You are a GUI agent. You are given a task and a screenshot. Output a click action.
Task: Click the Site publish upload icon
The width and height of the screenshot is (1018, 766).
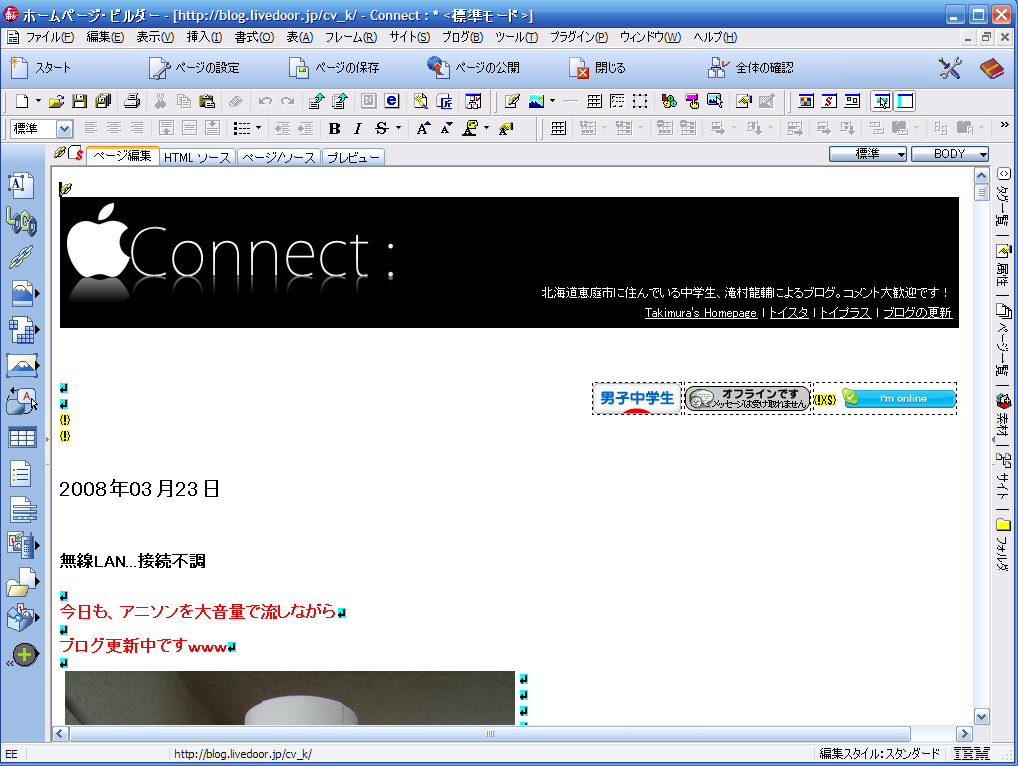click(x=340, y=101)
